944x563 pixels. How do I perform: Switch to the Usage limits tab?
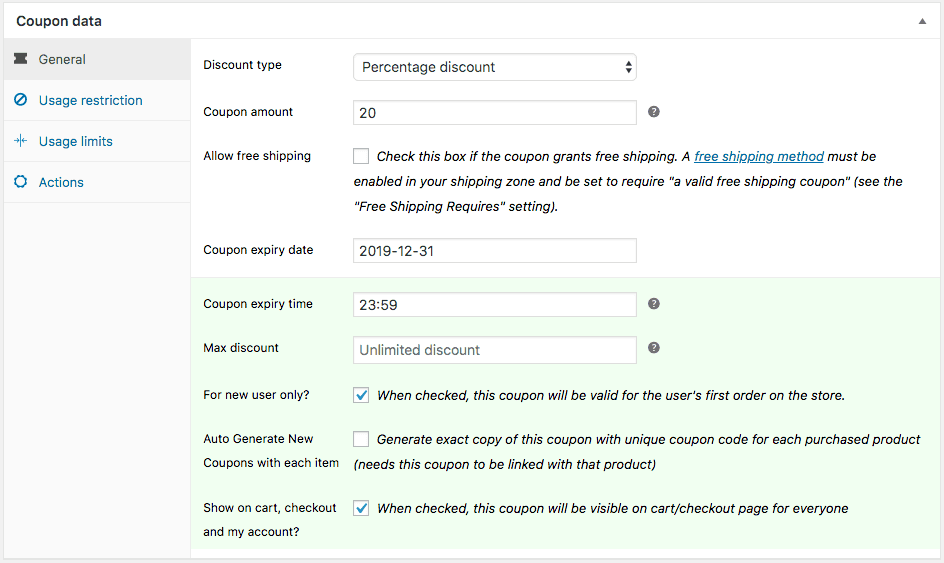pos(97,141)
